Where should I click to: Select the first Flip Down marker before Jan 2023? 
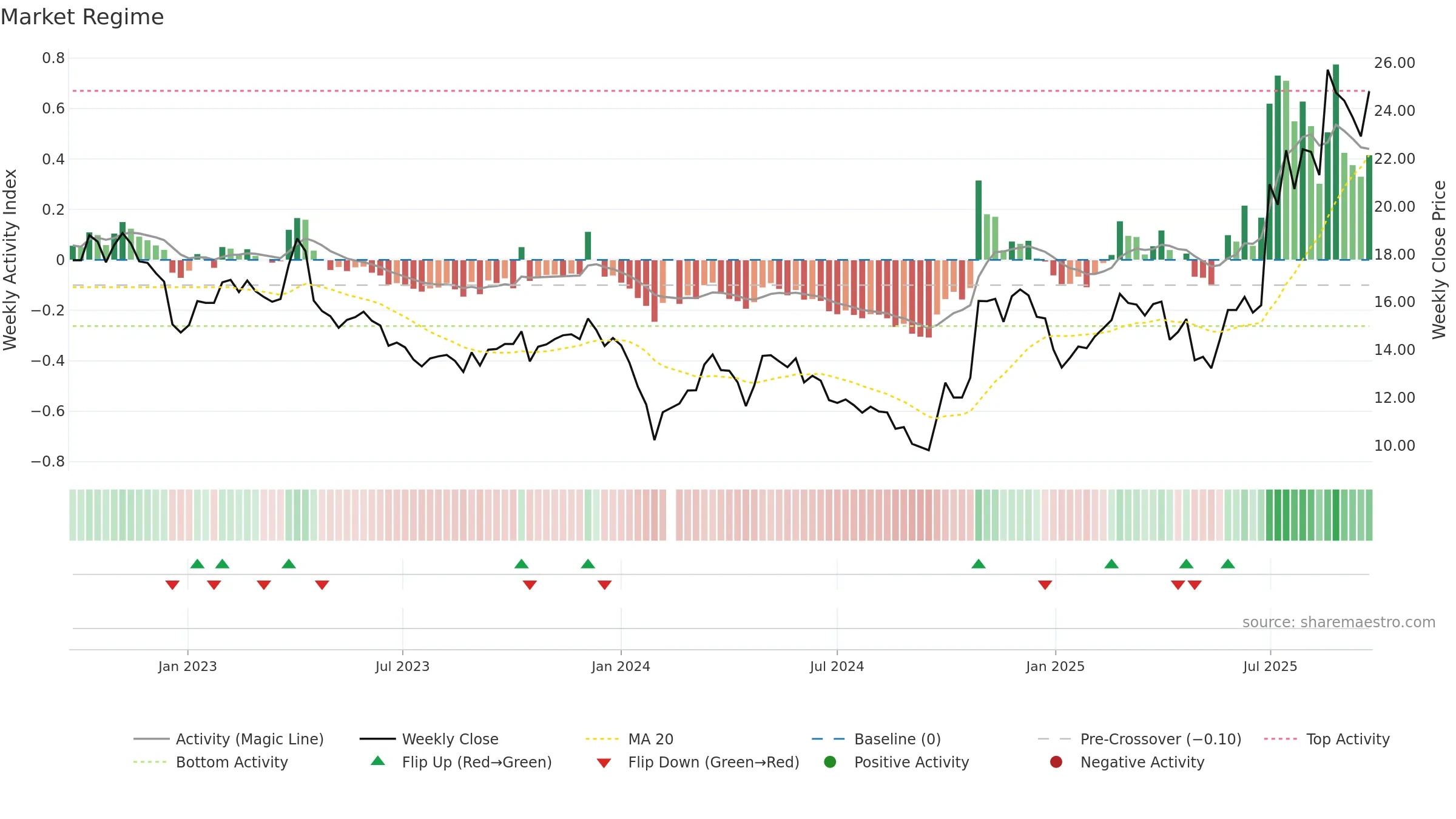click(172, 585)
